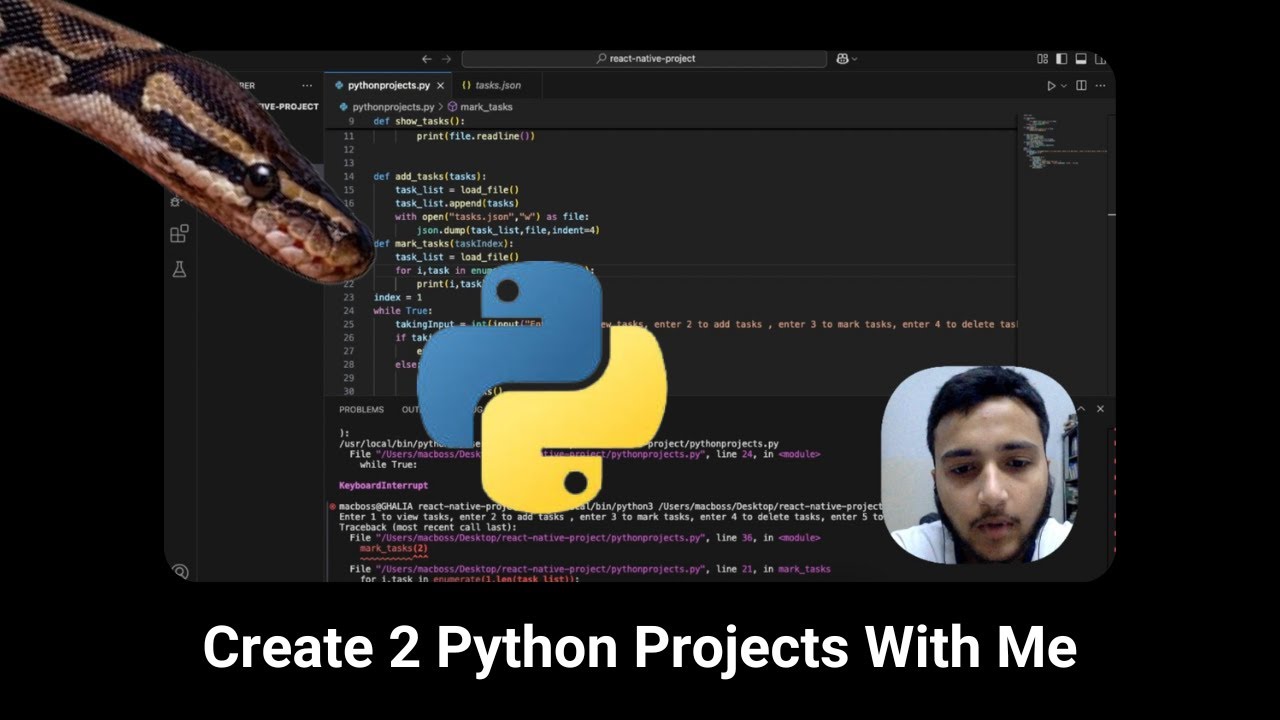Click the breadcrumb chevron after pythonprojects.py

click(441, 106)
